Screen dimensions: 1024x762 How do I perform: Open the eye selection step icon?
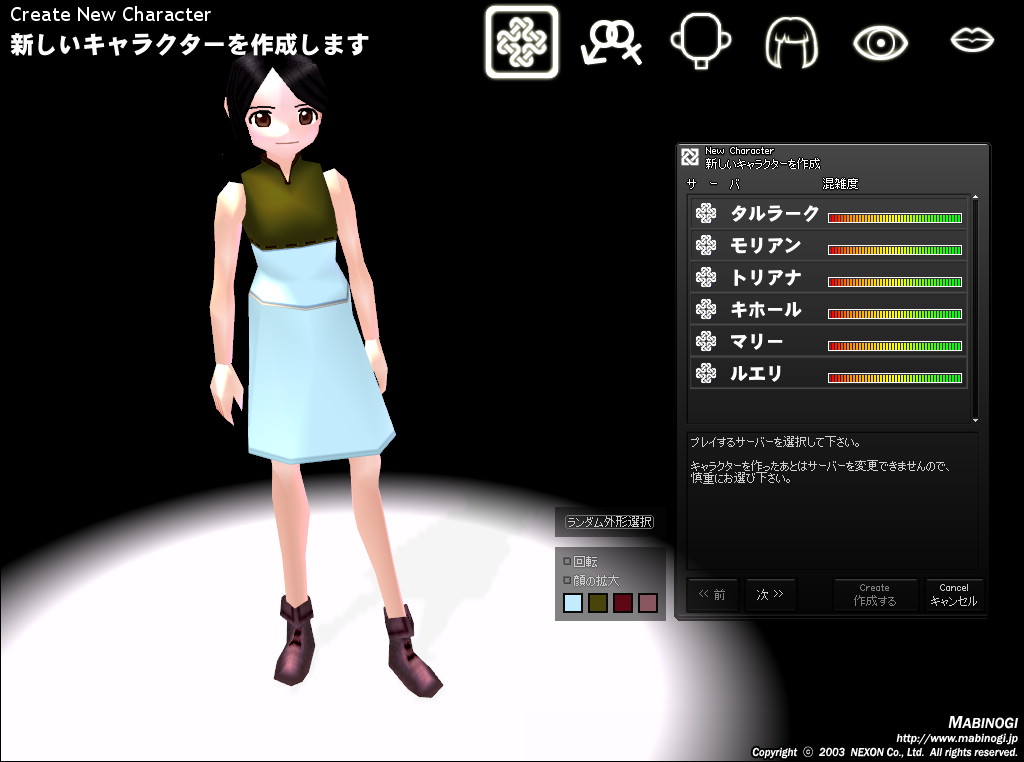pos(880,42)
